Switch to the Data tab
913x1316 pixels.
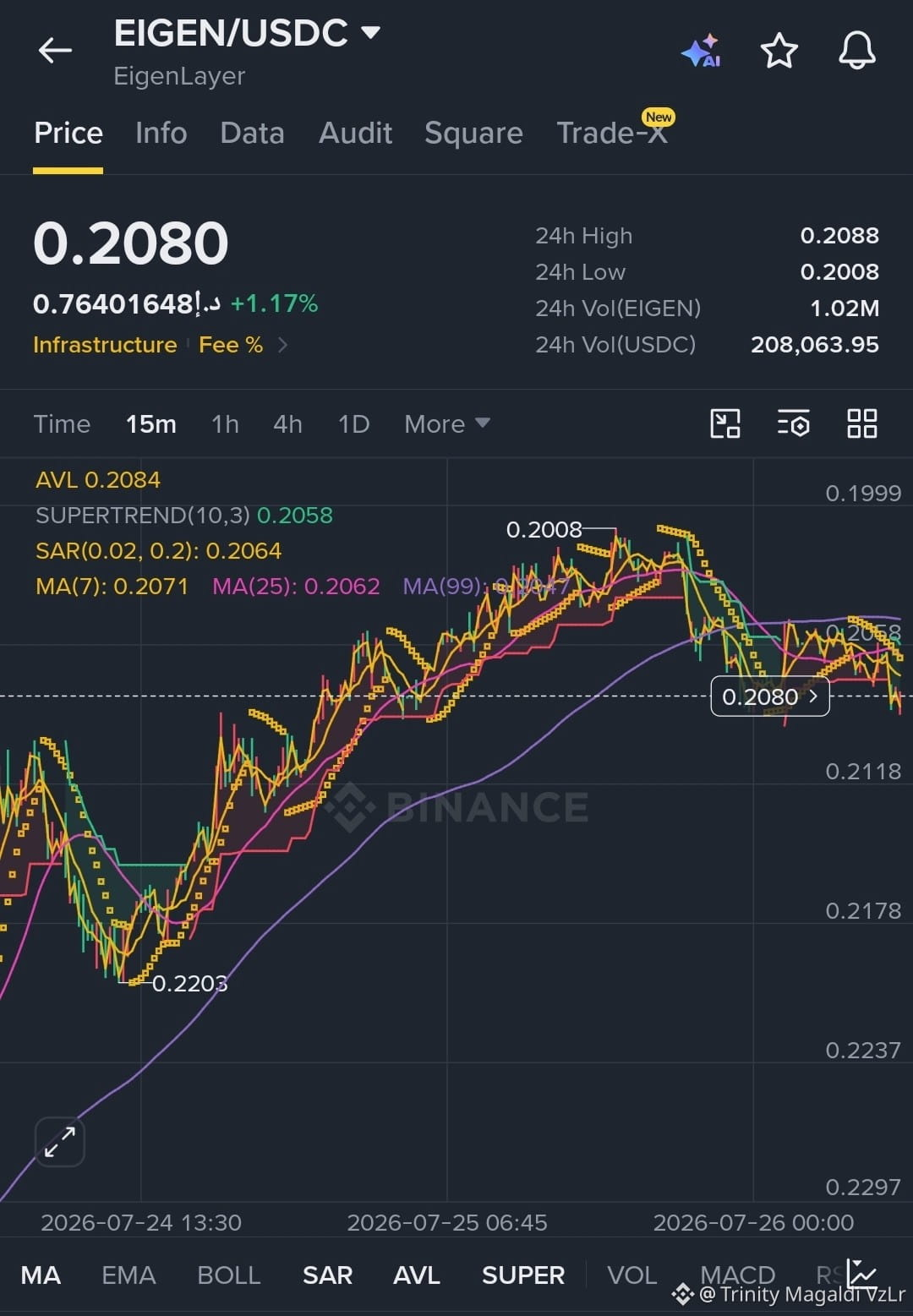click(x=252, y=134)
